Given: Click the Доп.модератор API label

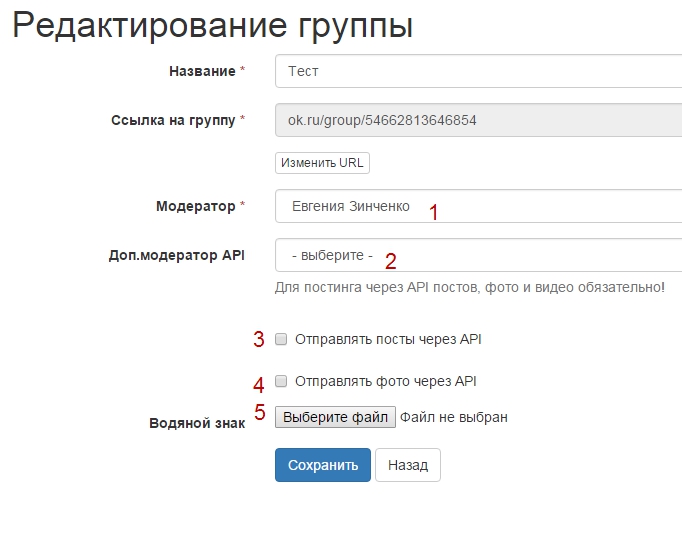Looking at the screenshot, I should click(176, 255).
